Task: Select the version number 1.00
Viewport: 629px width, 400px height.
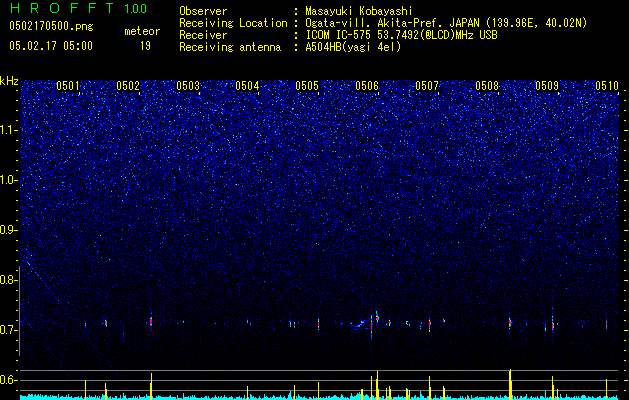Action: [136, 9]
